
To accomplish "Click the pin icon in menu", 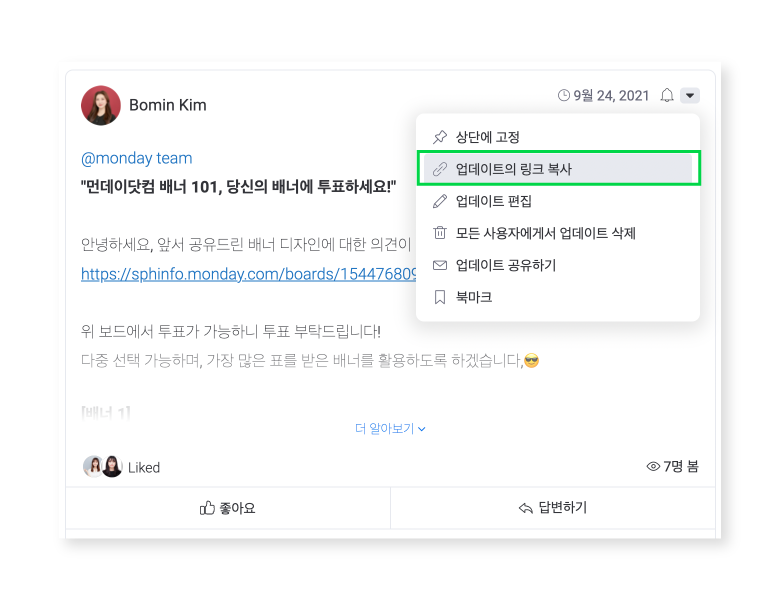I will [x=439, y=137].
